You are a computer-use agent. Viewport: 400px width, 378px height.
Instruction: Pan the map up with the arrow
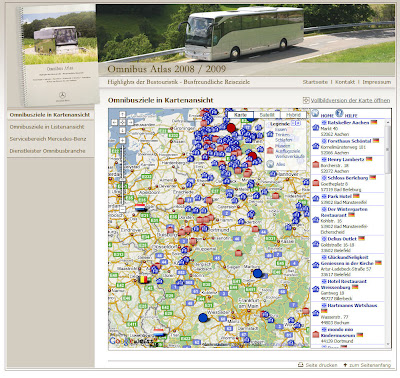tap(122, 115)
